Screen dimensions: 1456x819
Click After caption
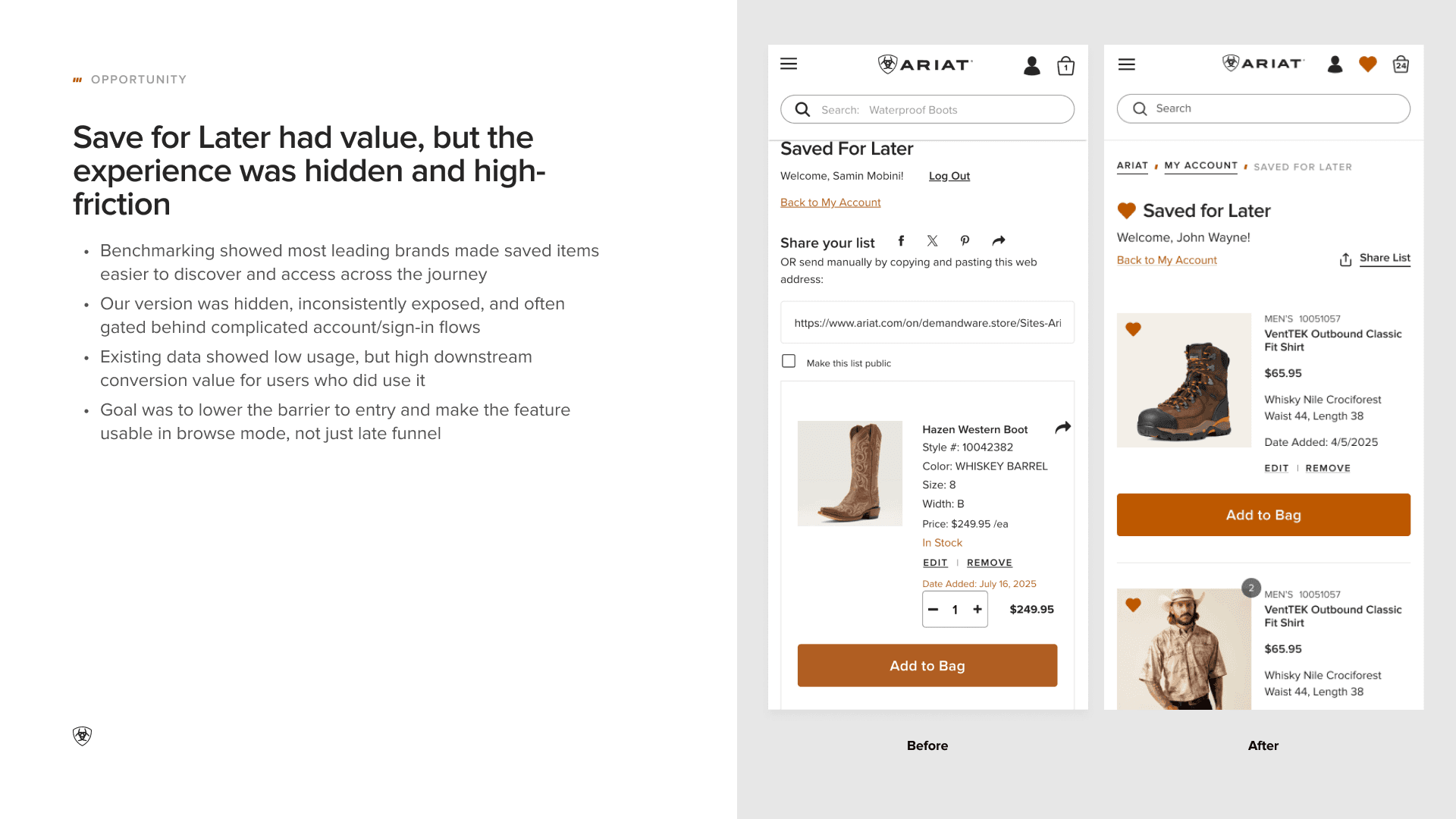pyautogui.click(x=1263, y=745)
